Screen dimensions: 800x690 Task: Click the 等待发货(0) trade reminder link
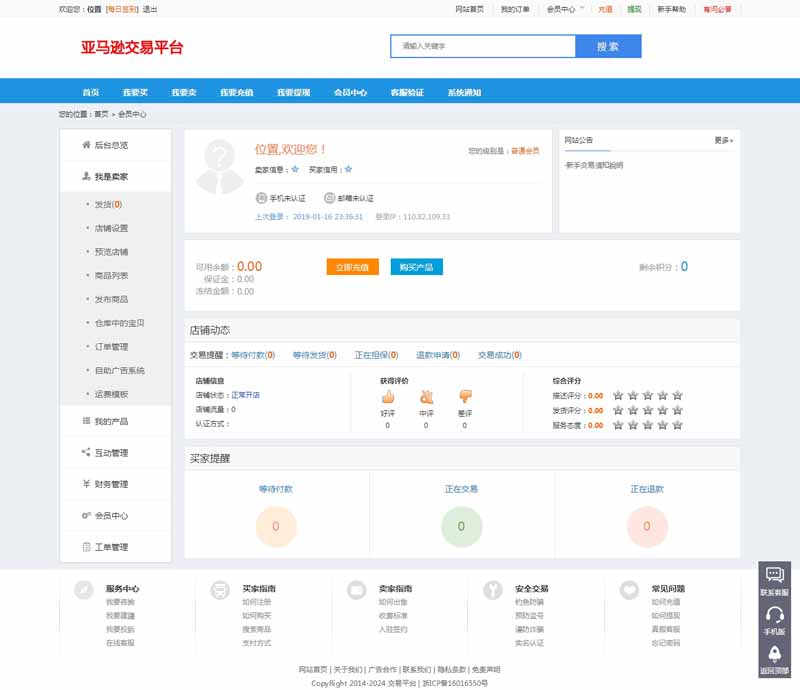[315, 355]
